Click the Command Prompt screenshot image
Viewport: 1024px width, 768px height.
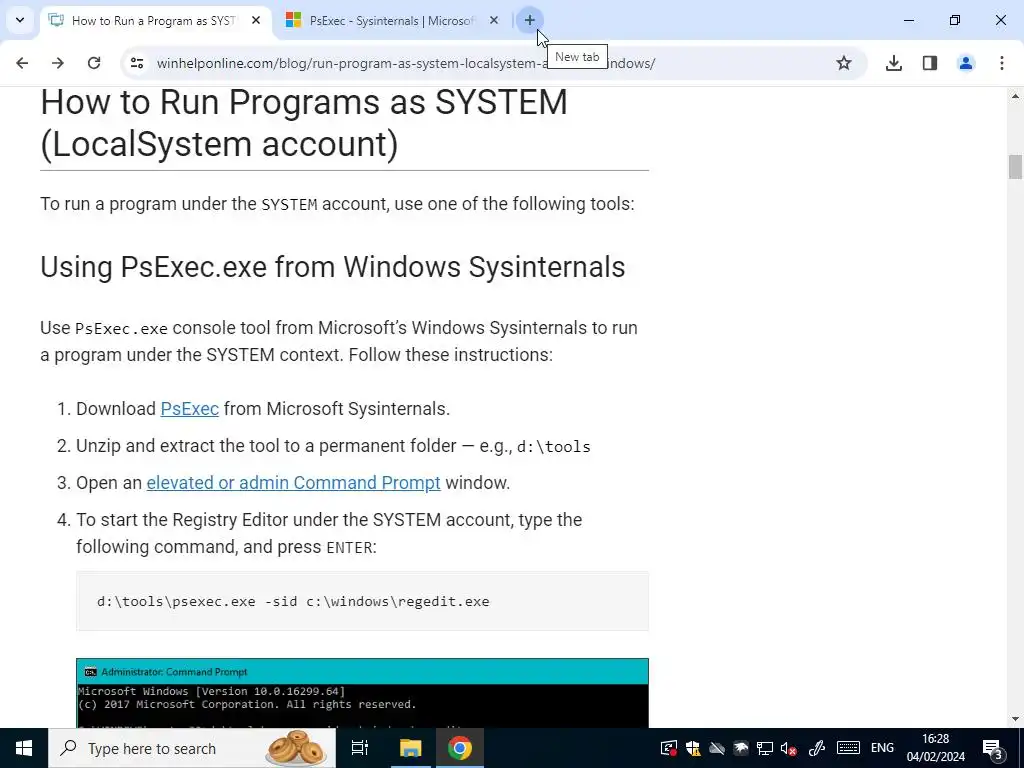[362, 693]
